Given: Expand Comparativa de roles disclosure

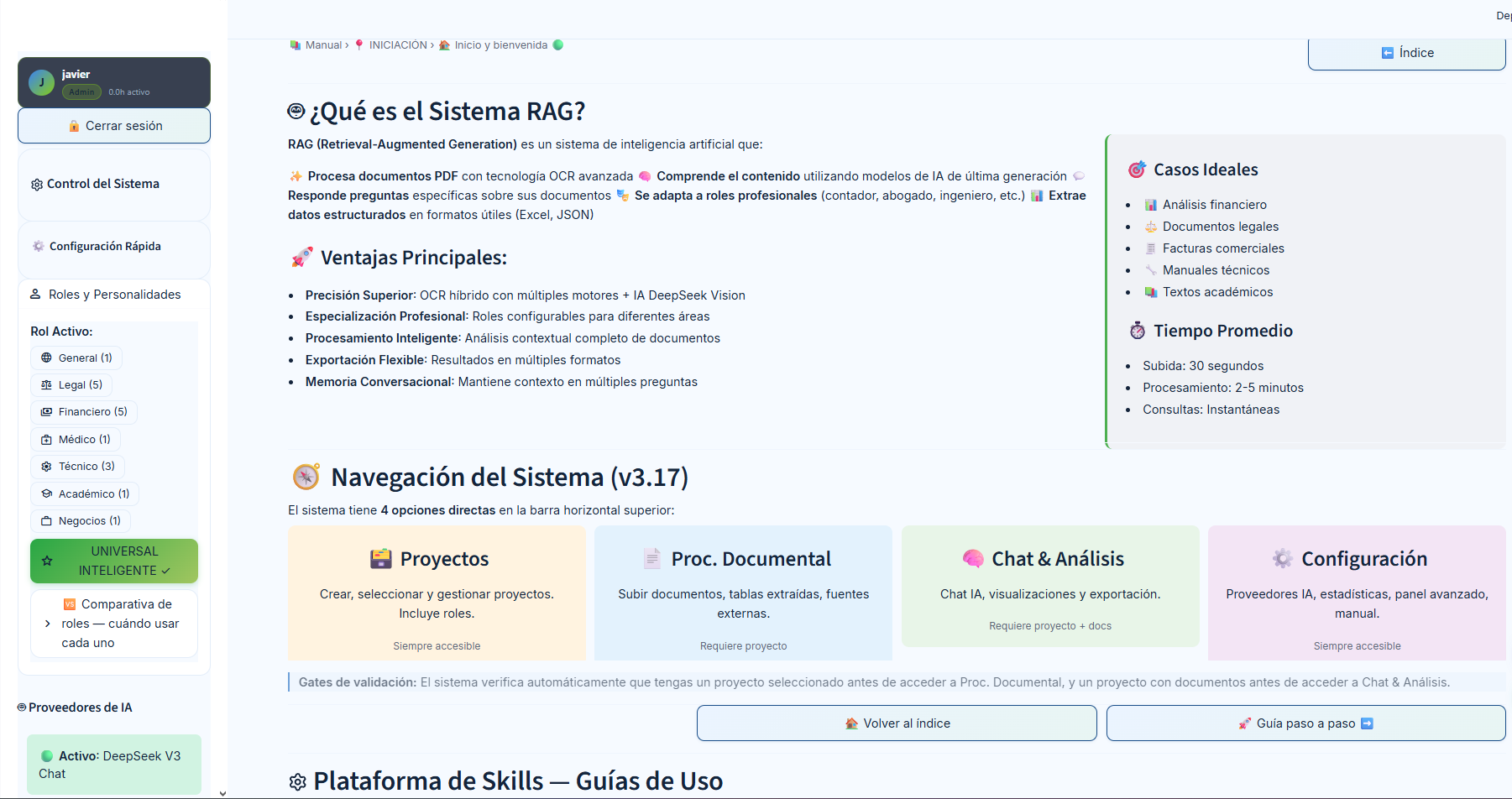Looking at the screenshot, I should [x=114, y=624].
